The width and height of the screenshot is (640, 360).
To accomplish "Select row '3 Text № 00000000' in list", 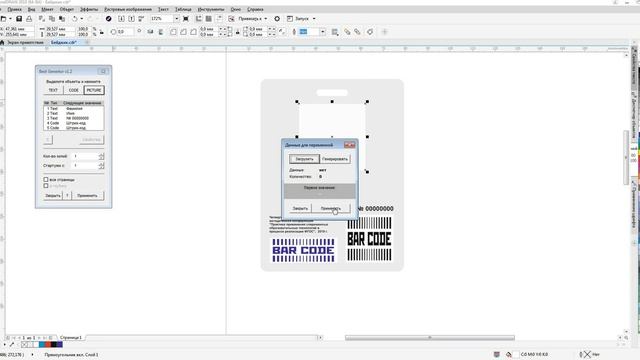I will coord(73,118).
